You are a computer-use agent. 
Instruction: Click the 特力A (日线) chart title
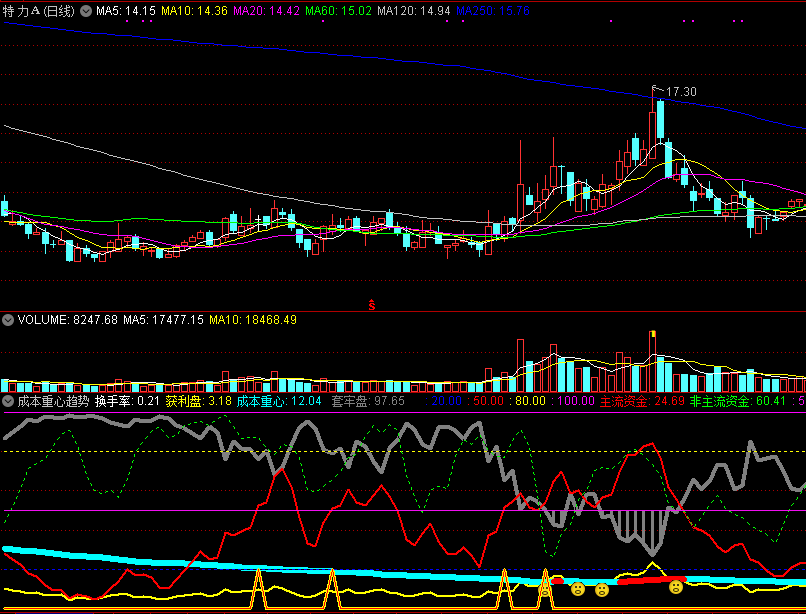click(39, 11)
